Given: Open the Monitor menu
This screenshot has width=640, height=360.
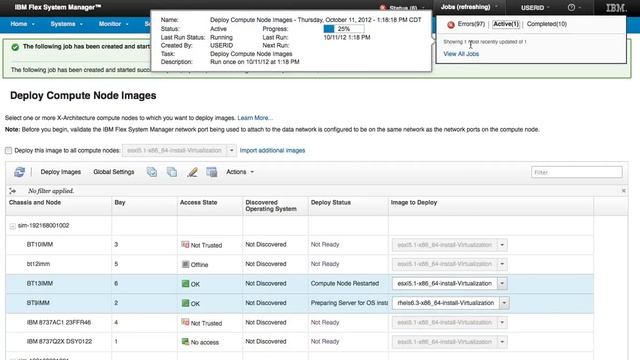Looking at the screenshot, I should point(113,24).
